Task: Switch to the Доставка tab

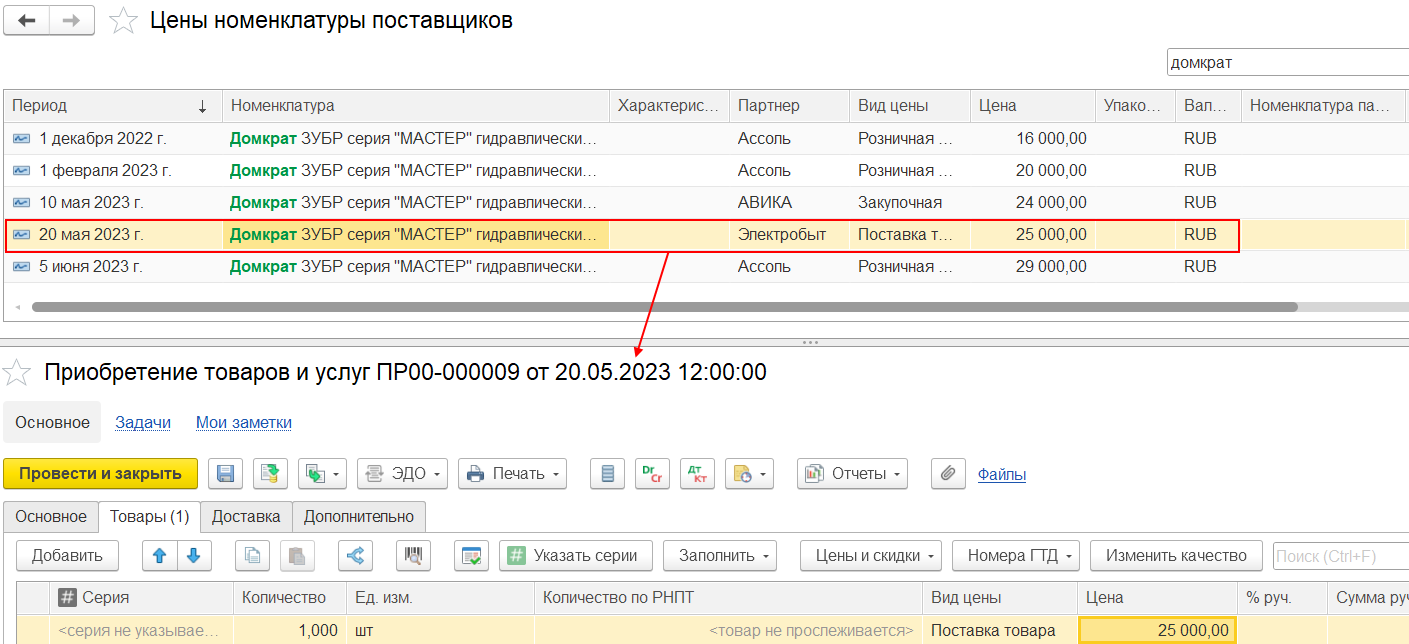Action: click(246, 517)
